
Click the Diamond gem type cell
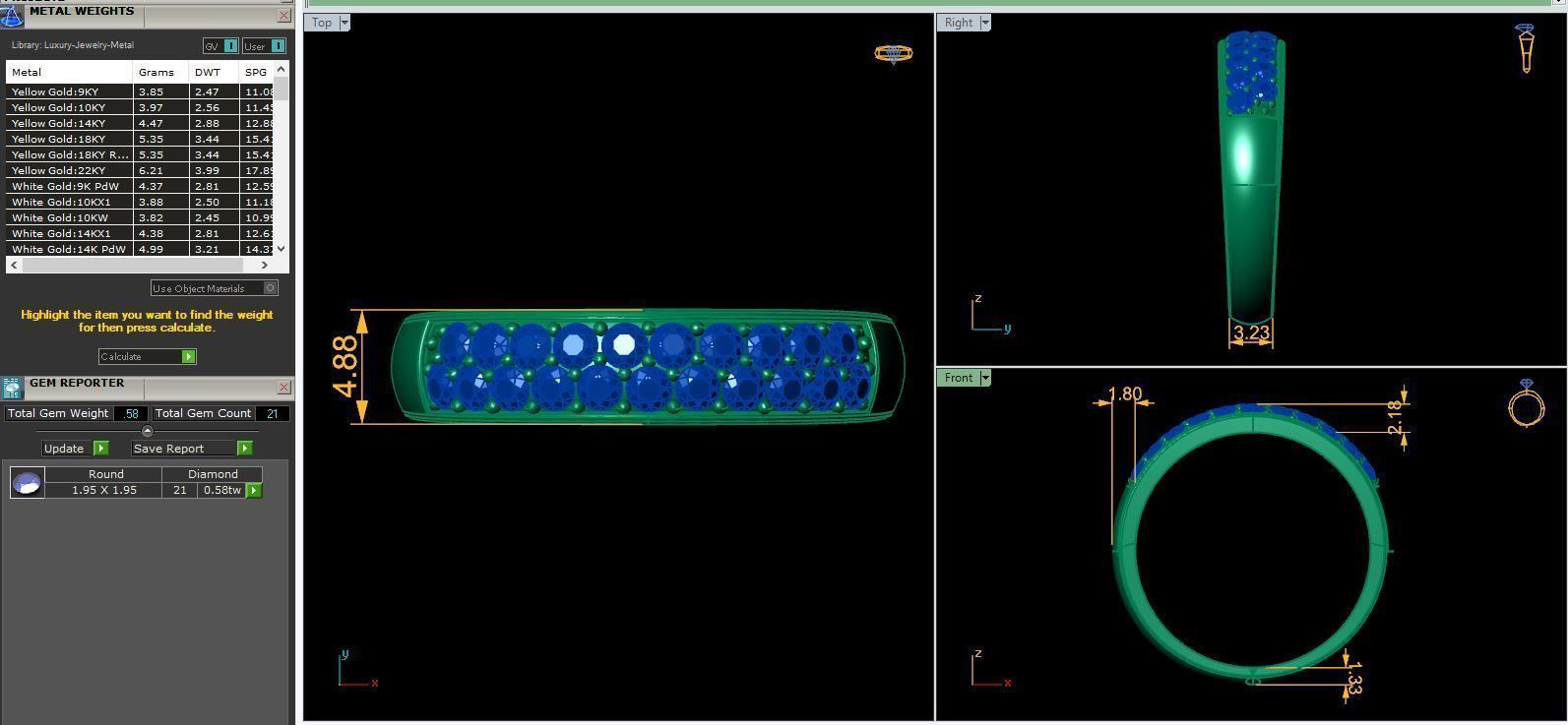point(213,474)
